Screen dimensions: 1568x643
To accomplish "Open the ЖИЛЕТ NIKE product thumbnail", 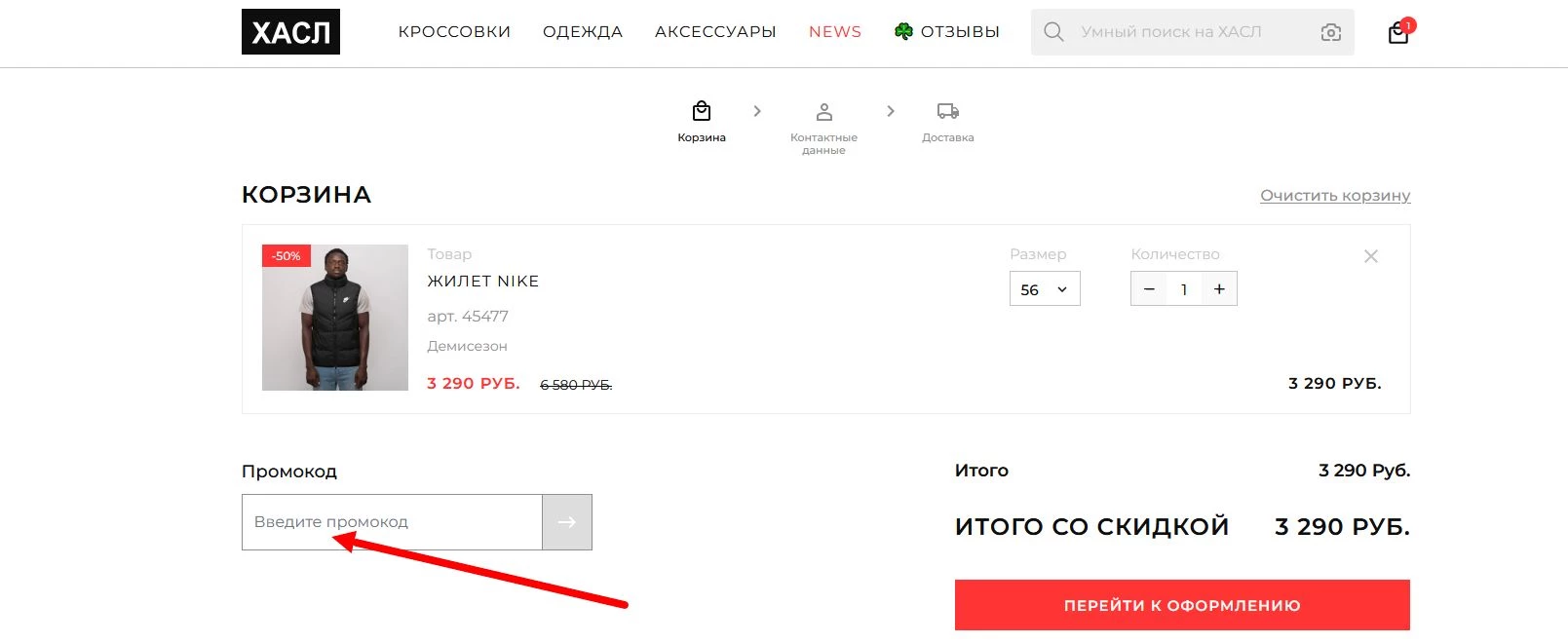I will (x=334, y=317).
